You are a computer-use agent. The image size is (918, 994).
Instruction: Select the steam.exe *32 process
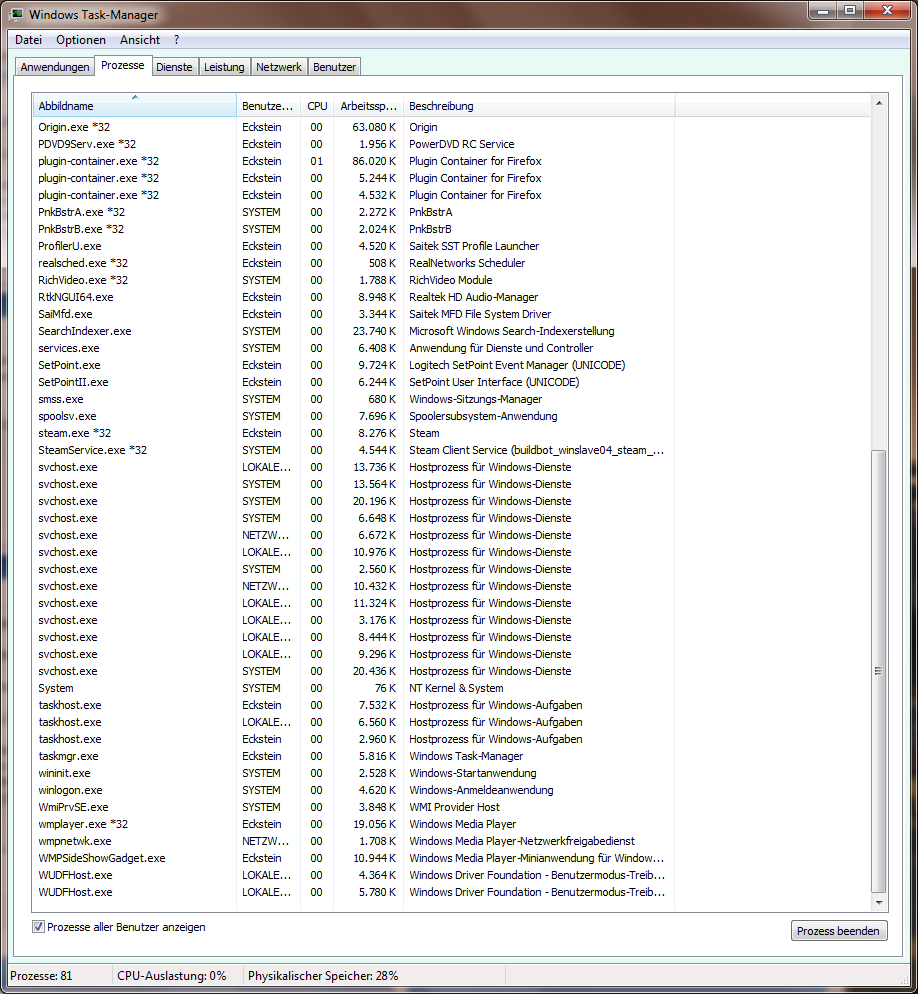tap(353, 433)
